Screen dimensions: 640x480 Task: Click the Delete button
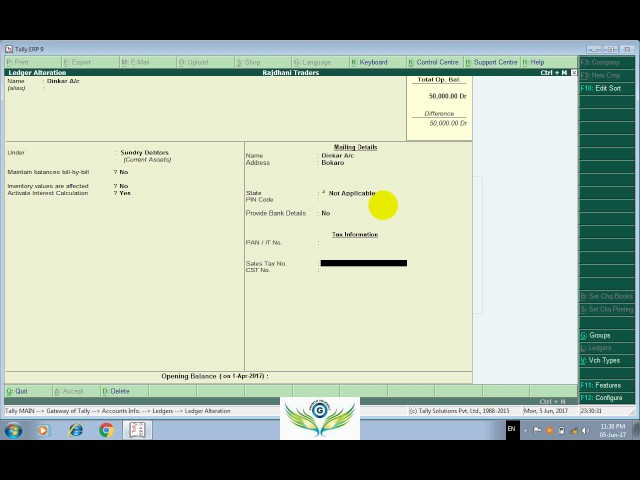click(x=124, y=391)
